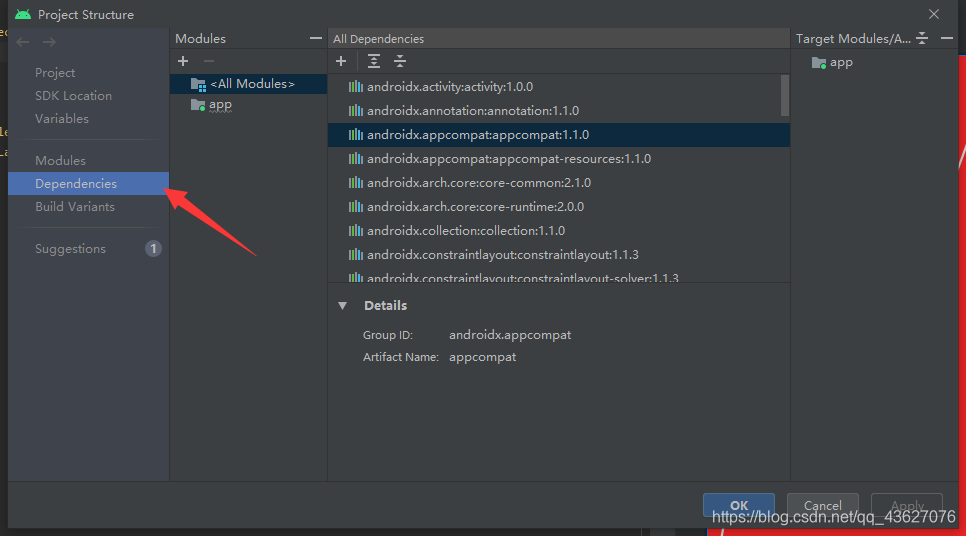Close the Project Structure dialog
Viewport: 966px width, 536px height.
point(934,14)
